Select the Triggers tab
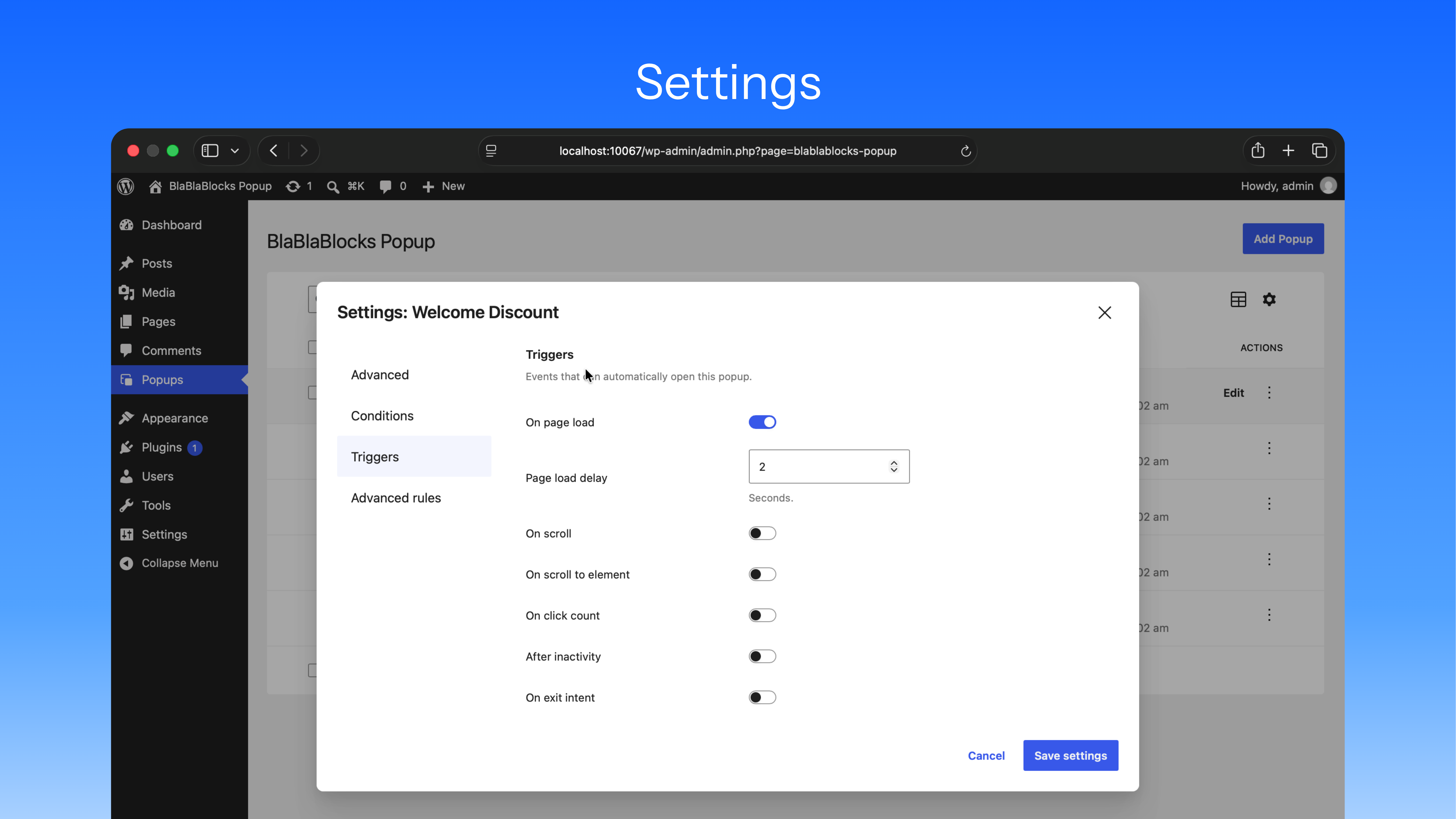 [414, 457]
